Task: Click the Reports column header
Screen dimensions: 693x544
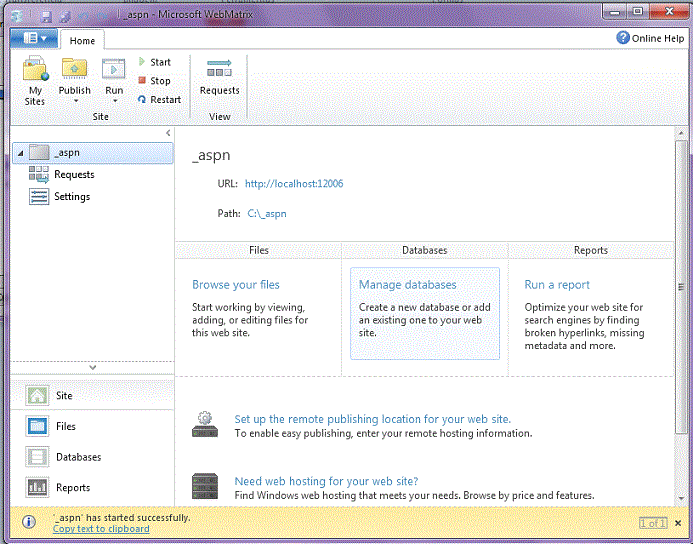Action: point(591,250)
